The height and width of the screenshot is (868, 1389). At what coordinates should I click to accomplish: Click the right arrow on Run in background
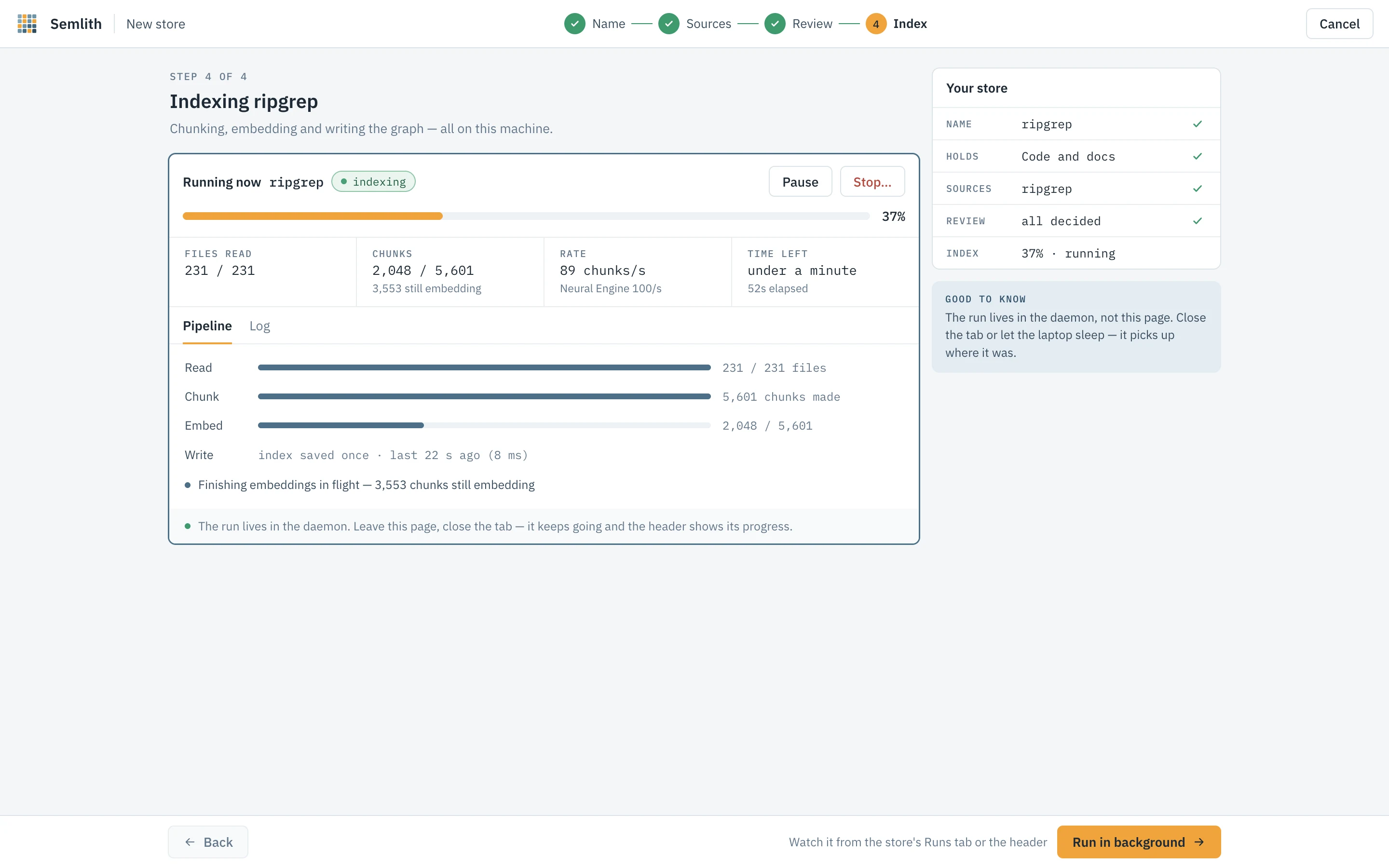pos(1199,842)
